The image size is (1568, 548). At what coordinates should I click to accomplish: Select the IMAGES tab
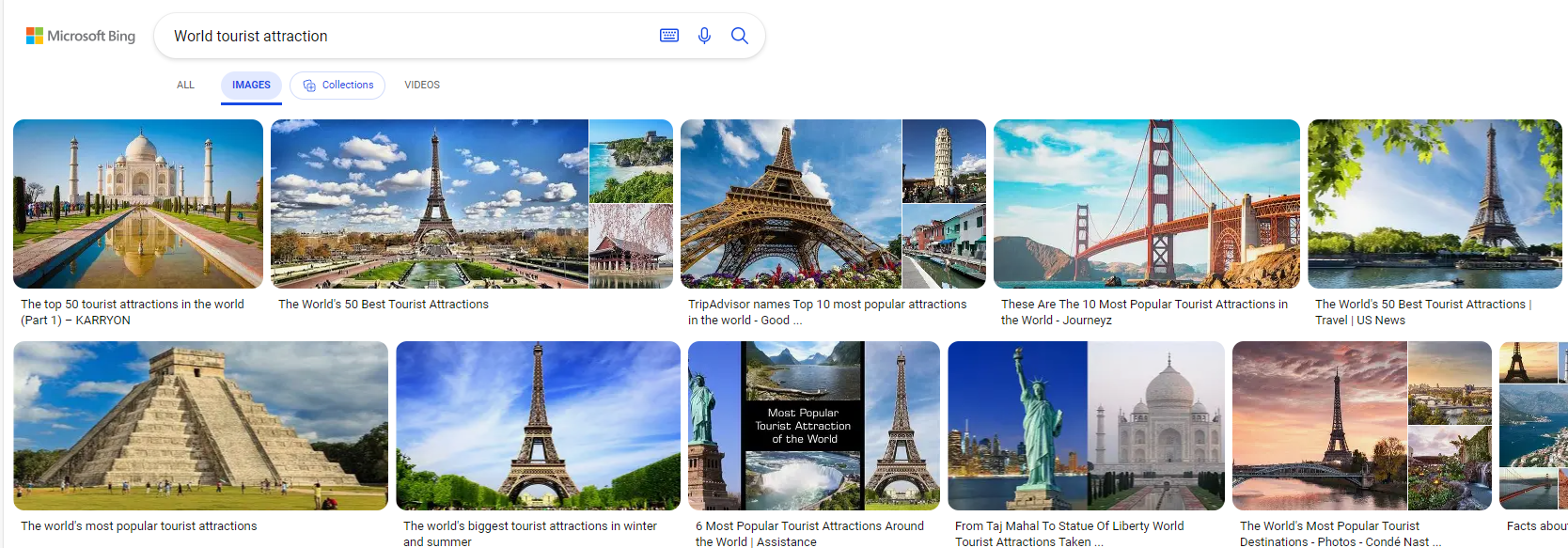point(251,85)
